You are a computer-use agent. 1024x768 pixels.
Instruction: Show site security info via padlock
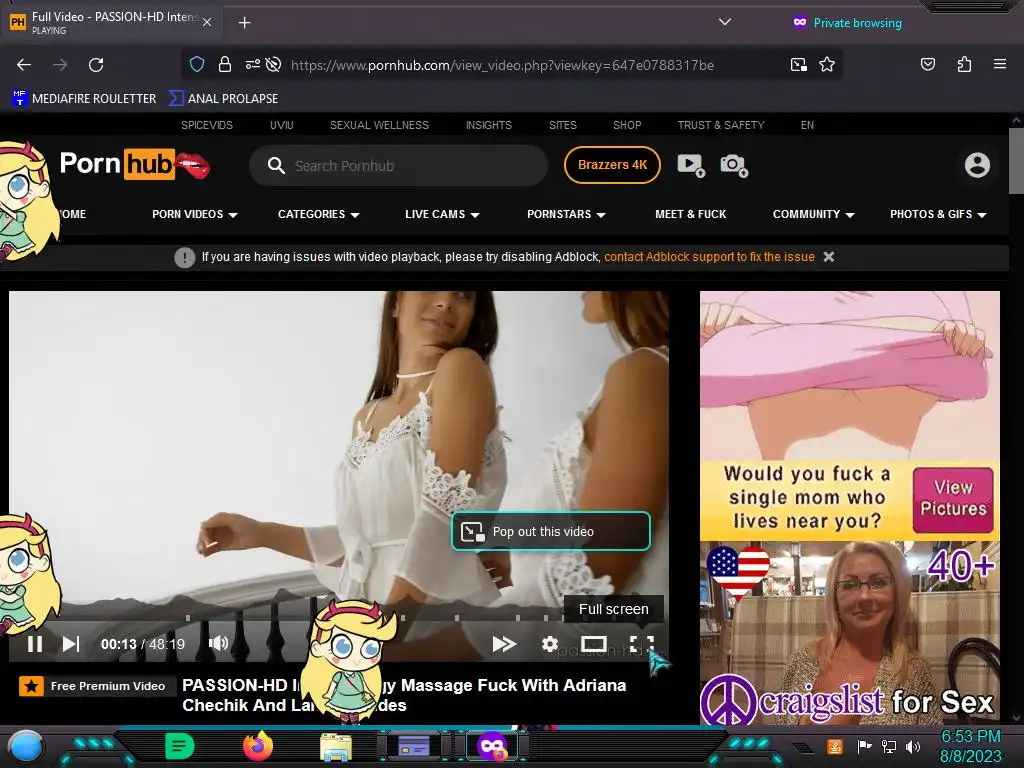(225, 65)
